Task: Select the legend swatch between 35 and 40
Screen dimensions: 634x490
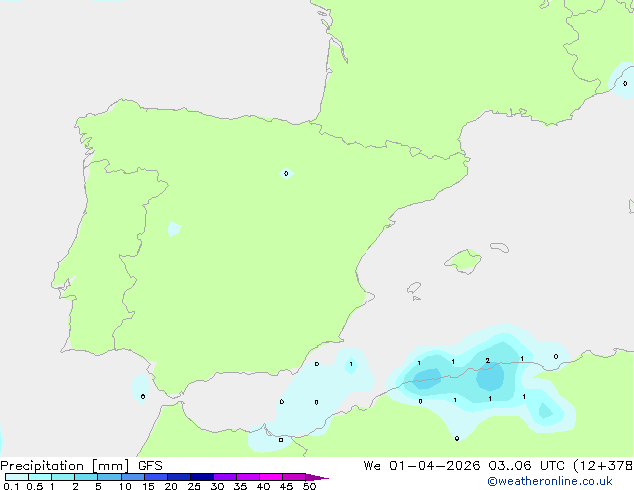Action: (x=248, y=477)
